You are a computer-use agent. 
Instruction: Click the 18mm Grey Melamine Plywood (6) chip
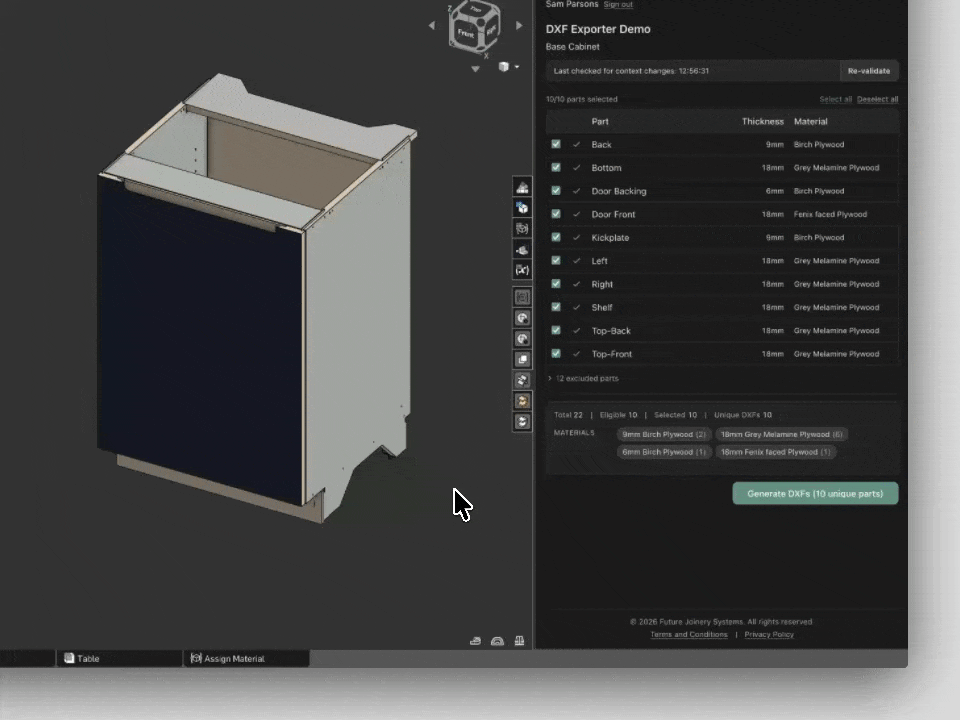pos(781,434)
